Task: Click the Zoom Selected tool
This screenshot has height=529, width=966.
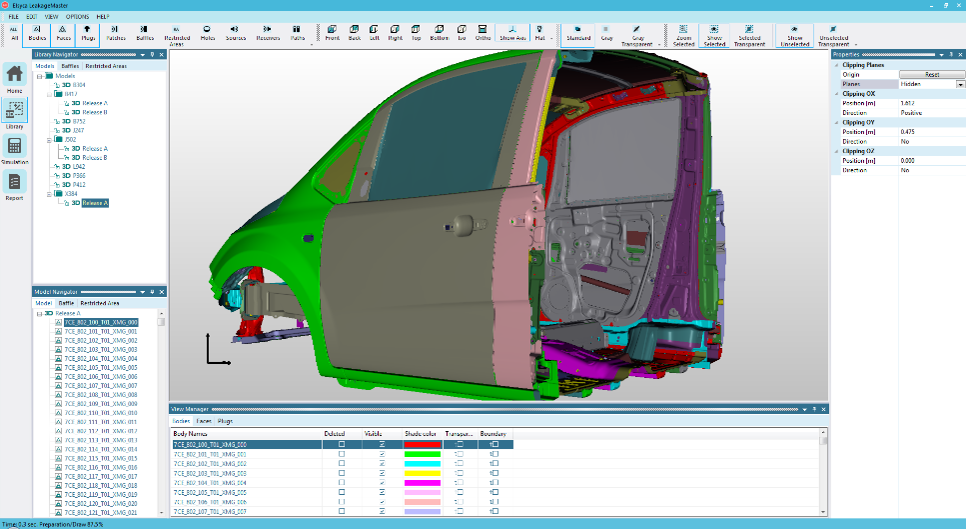Action: [684, 36]
